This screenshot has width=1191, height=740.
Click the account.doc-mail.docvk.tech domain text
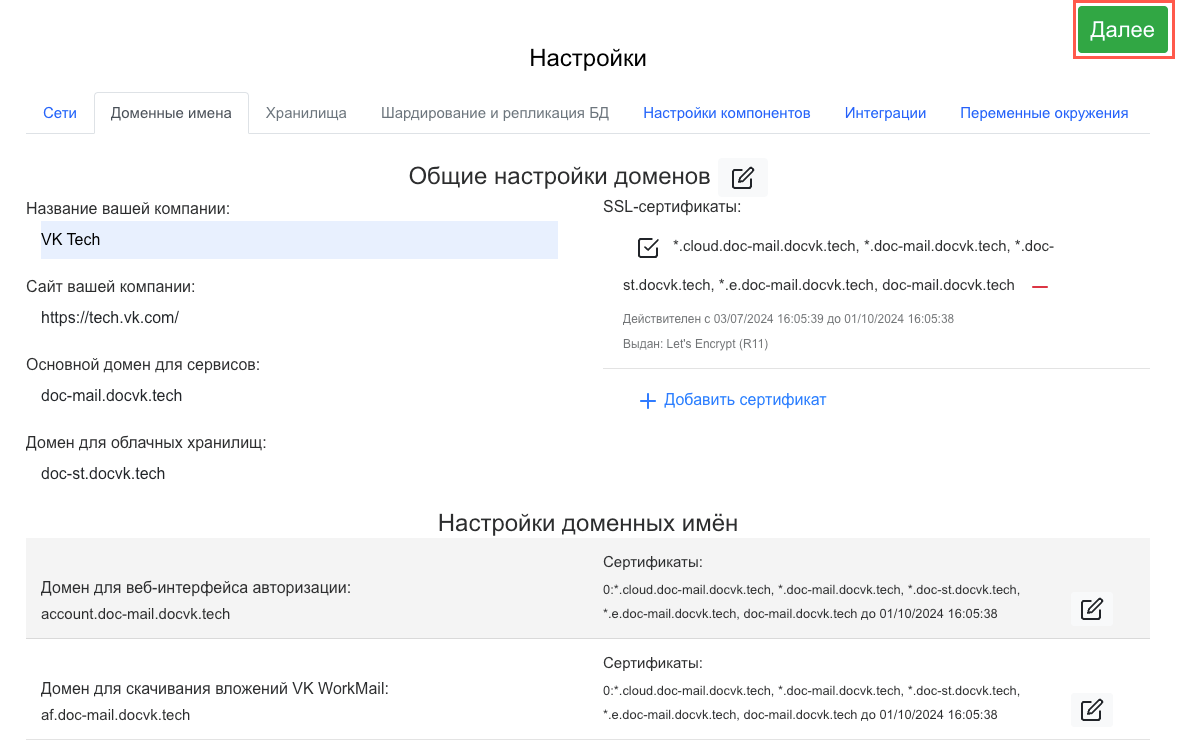coord(135,614)
